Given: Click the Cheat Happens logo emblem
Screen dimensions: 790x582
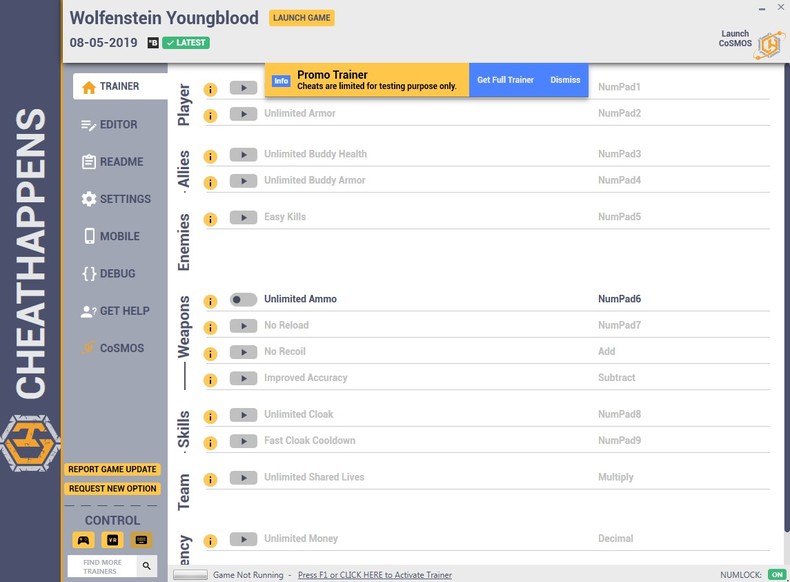Looking at the screenshot, I should (x=30, y=443).
